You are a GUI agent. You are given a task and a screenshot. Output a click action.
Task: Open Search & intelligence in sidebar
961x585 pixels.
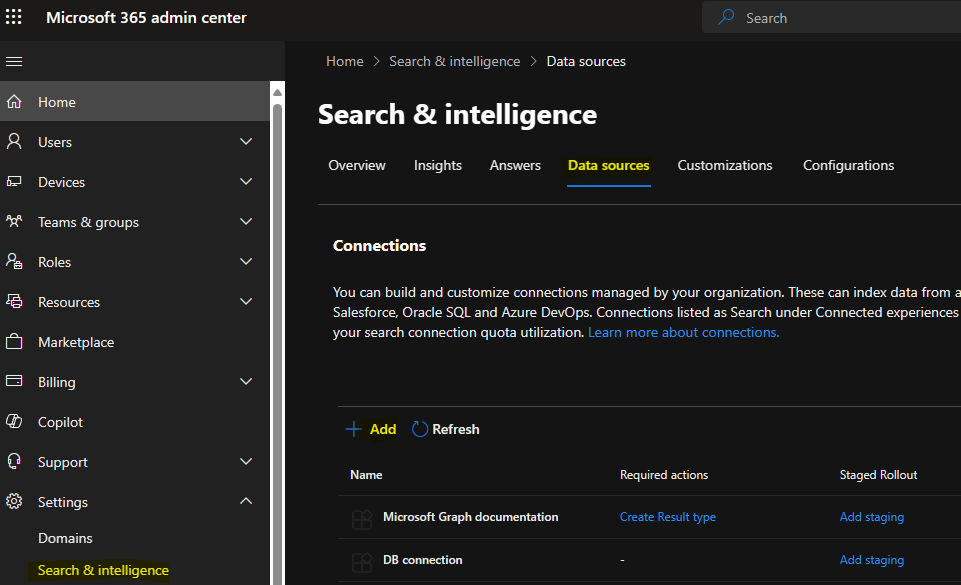tap(103, 570)
